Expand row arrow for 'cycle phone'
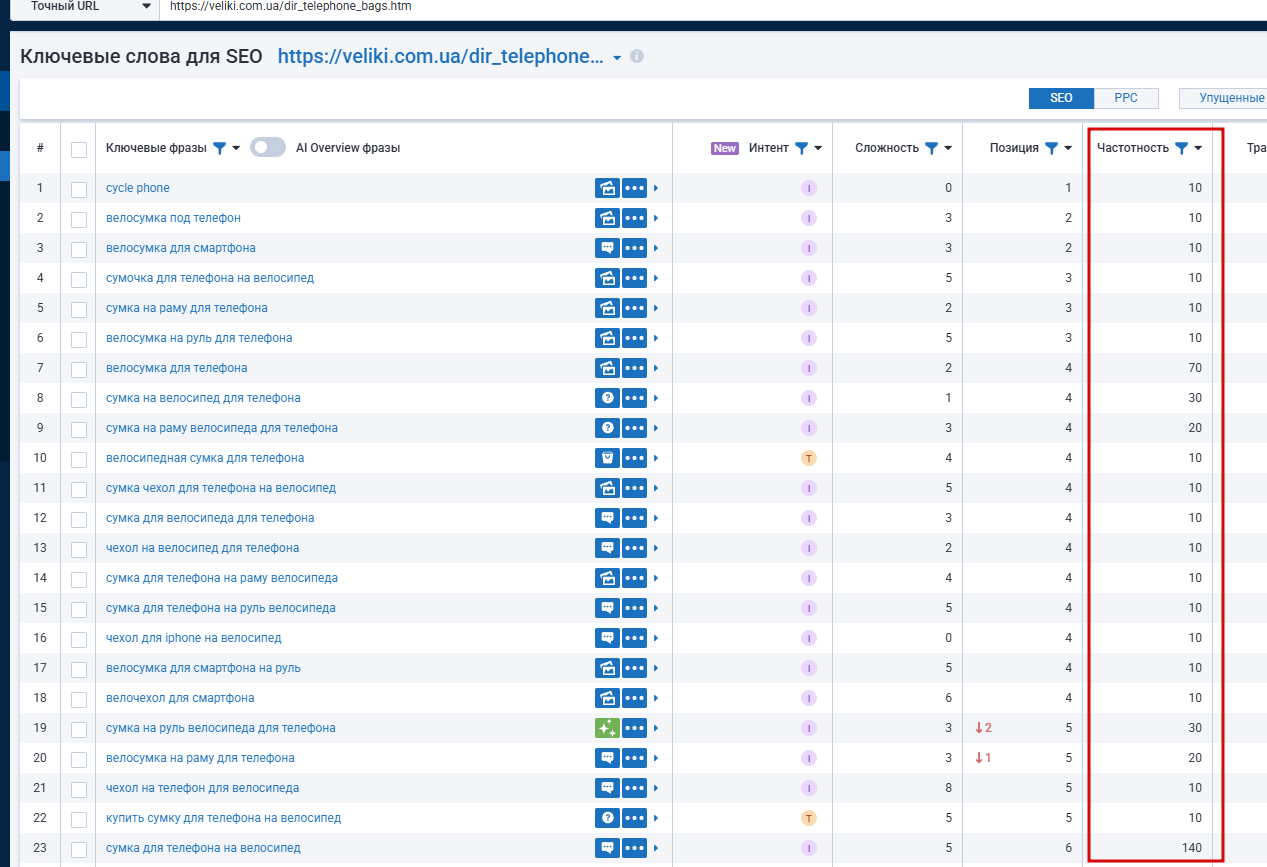 (x=656, y=188)
